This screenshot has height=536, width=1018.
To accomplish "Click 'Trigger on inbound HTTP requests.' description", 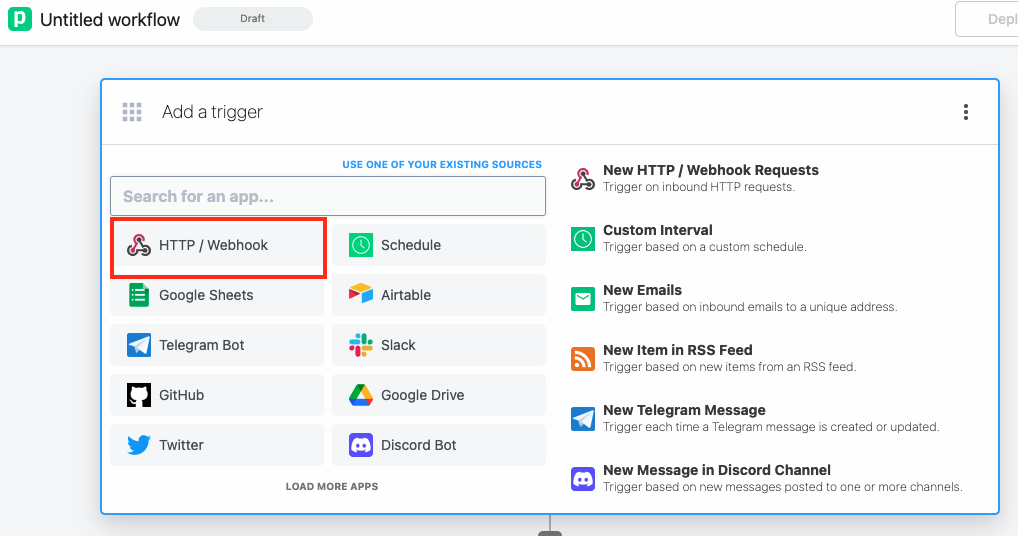I will click(699, 187).
